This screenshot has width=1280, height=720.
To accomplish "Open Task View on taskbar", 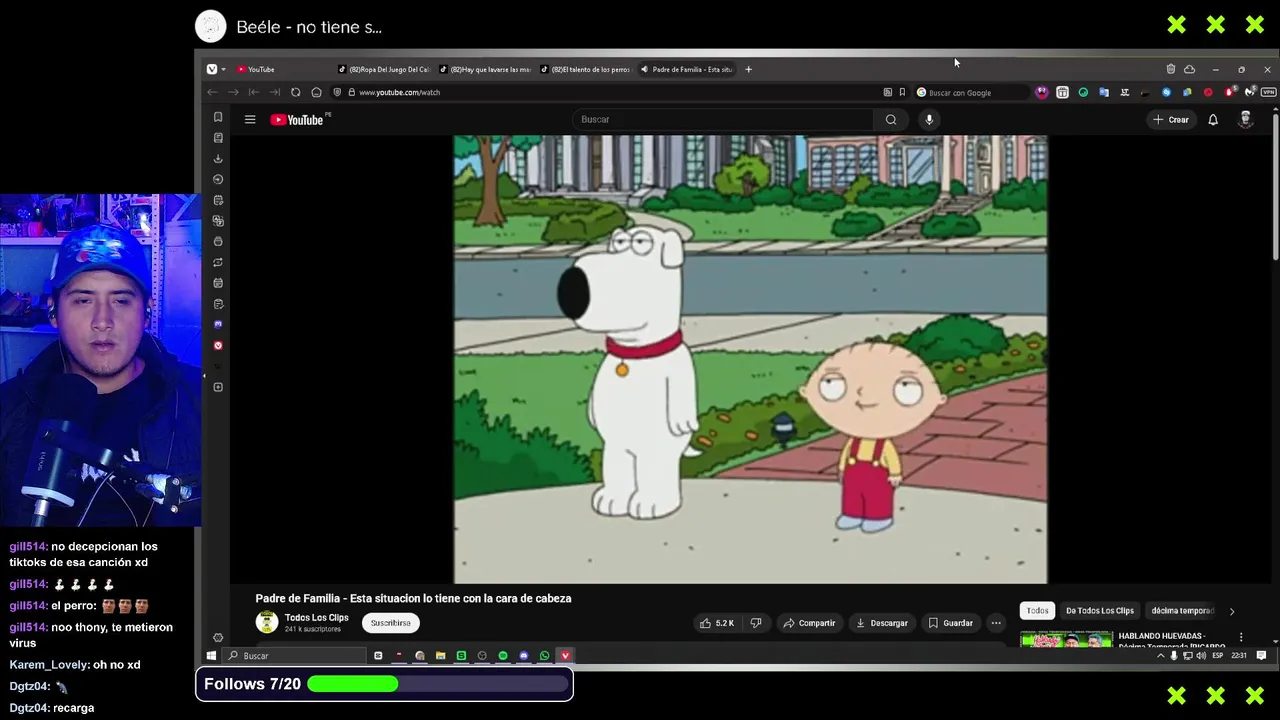I will click(x=378, y=656).
